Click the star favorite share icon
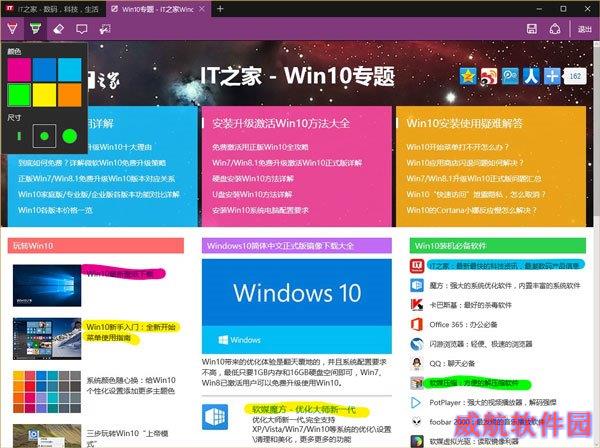Screen dimensions: 600x448 point(468,76)
